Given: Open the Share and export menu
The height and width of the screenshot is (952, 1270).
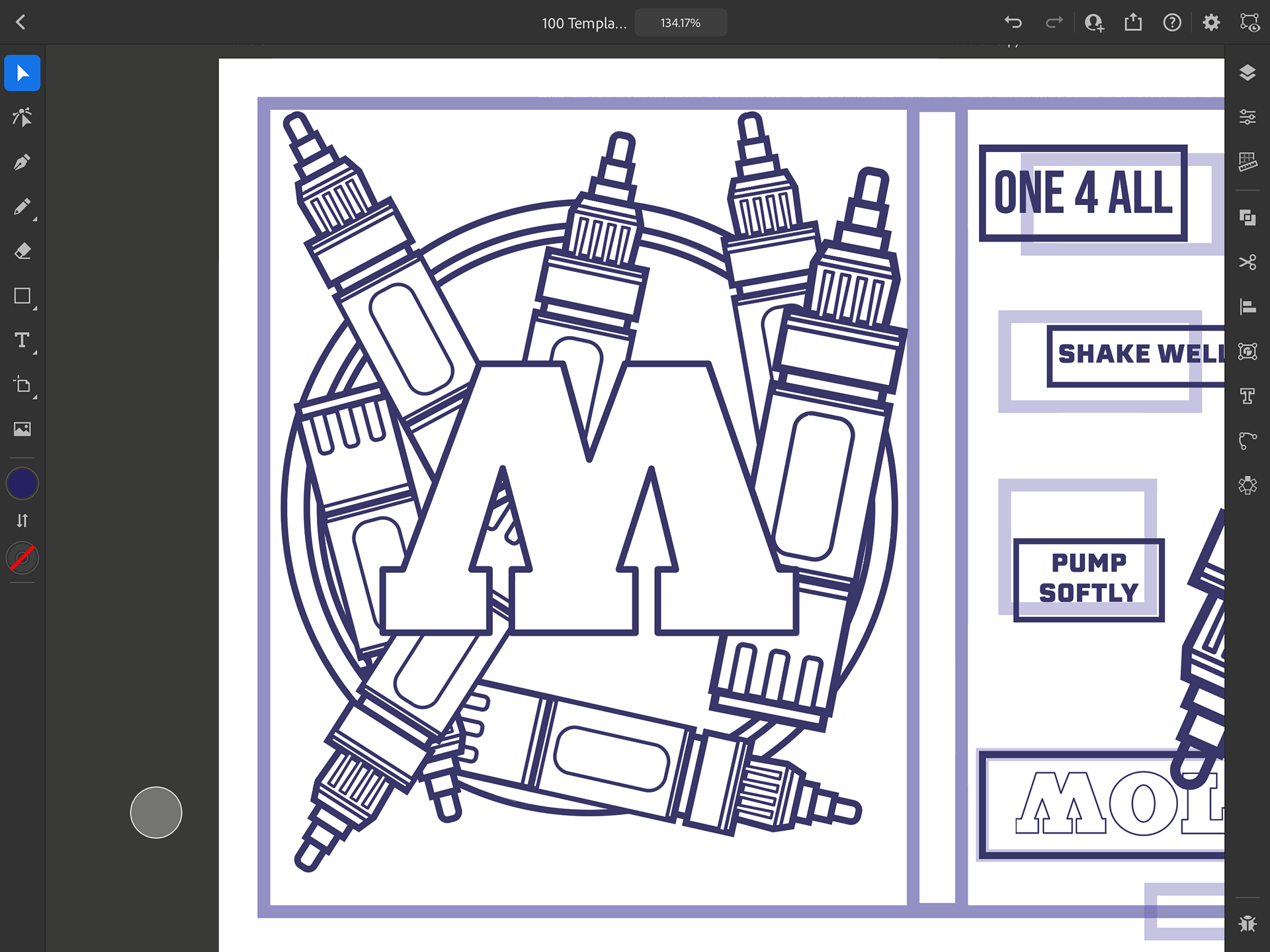Looking at the screenshot, I should tap(1133, 22).
